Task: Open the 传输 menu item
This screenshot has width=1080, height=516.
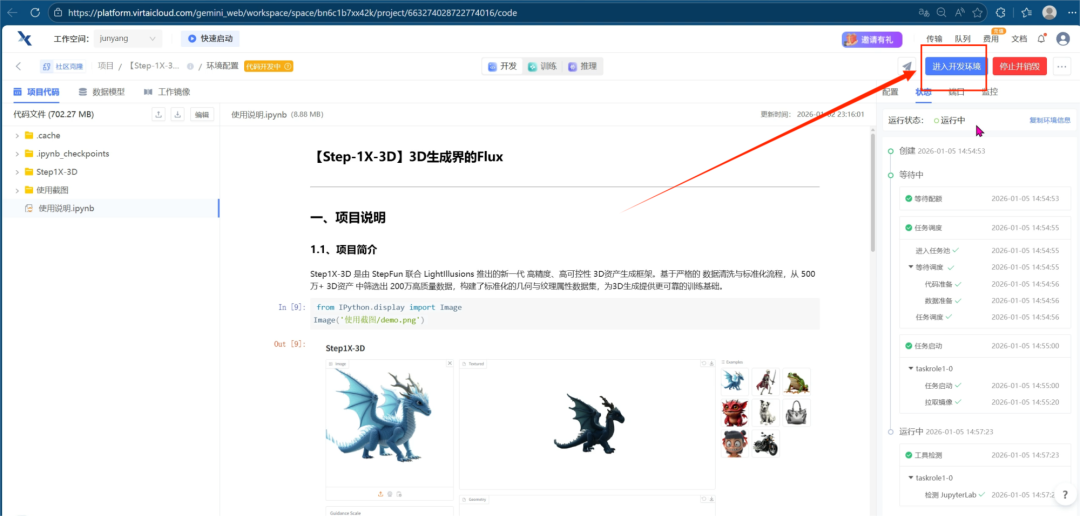Action: [934, 39]
